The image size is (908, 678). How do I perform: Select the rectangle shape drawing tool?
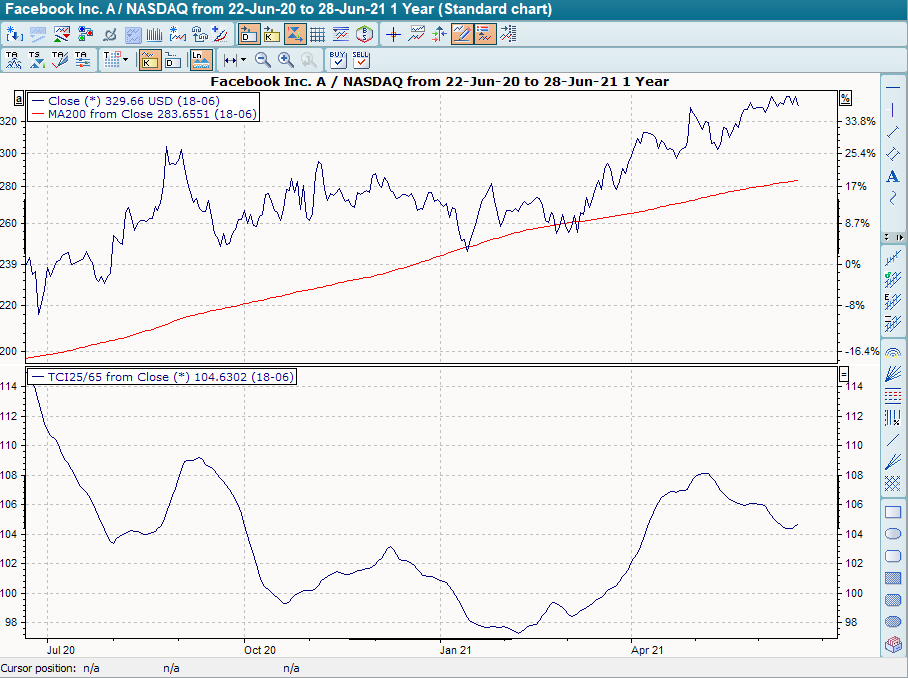[893, 512]
